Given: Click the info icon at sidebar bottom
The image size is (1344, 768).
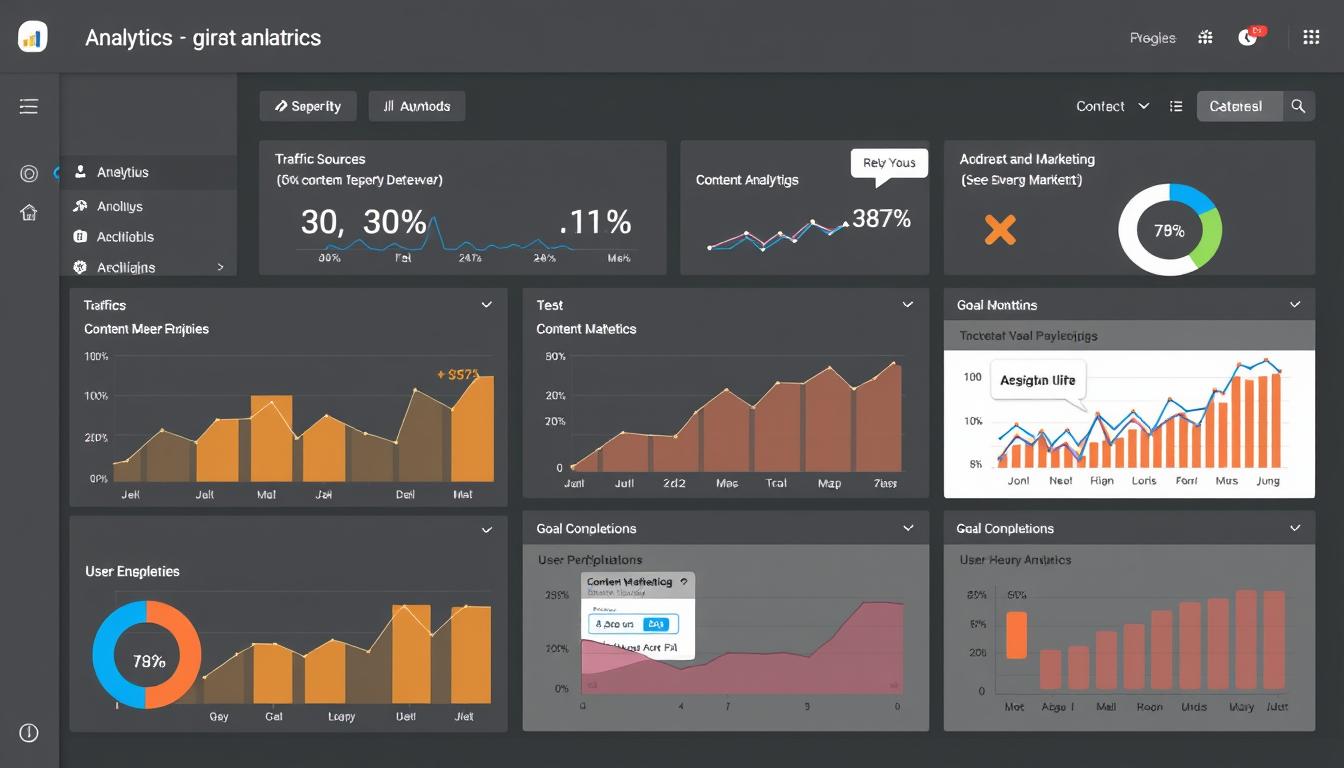Looking at the screenshot, I should (x=29, y=733).
